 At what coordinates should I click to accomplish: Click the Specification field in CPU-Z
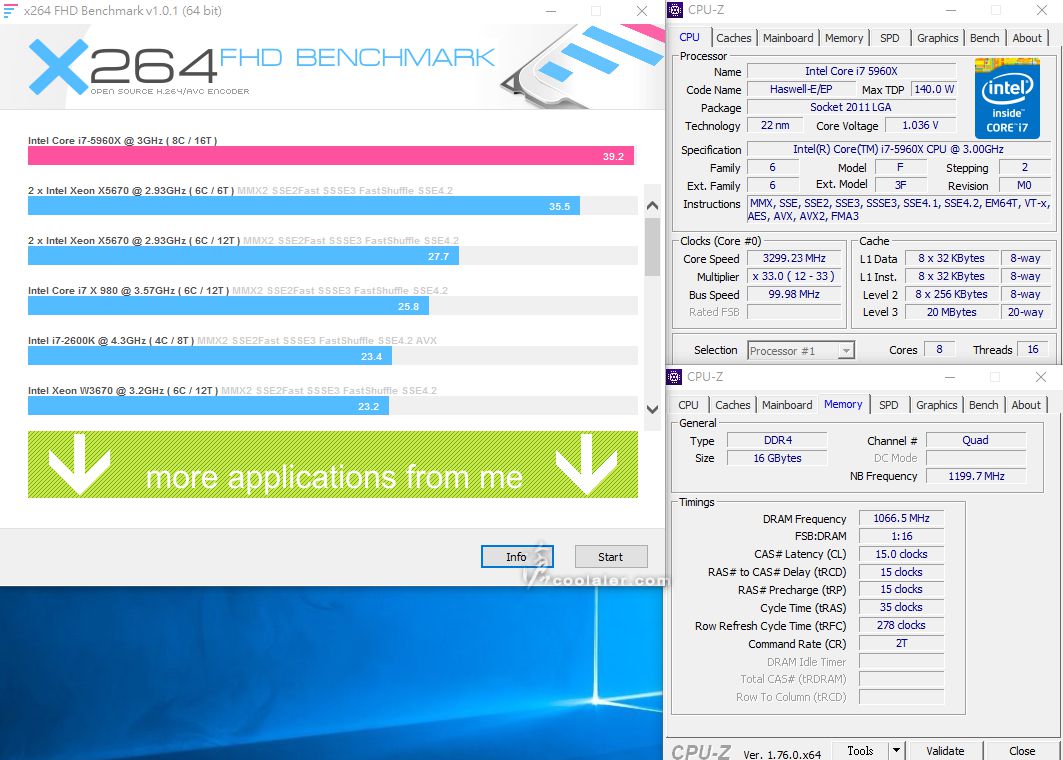click(898, 149)
